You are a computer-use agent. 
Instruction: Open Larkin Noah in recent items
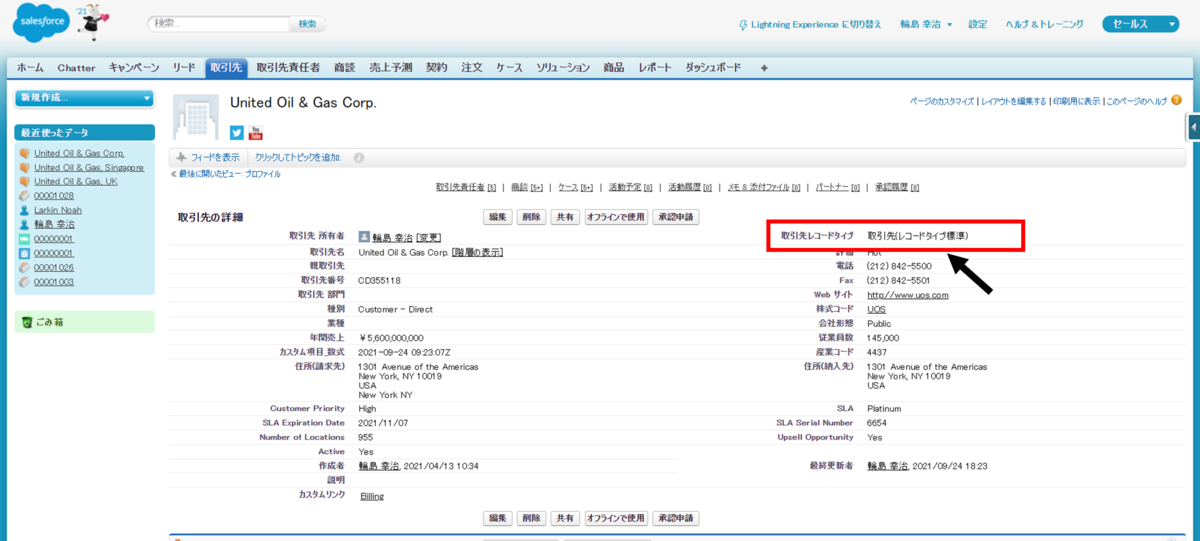point(58,210)
